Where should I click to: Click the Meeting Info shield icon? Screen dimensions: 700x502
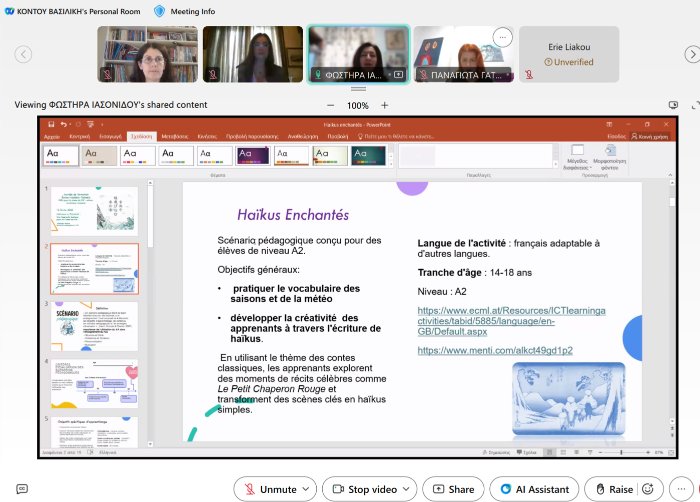pyautogui.click(x=159, y=11)
